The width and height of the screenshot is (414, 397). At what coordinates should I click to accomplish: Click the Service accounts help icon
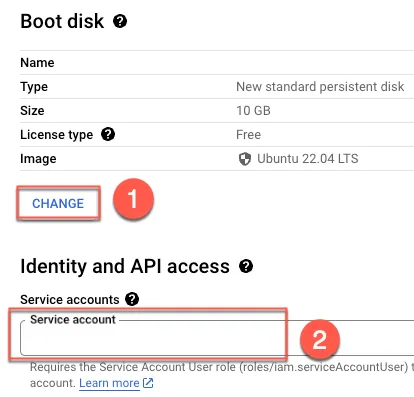[132, 299]
